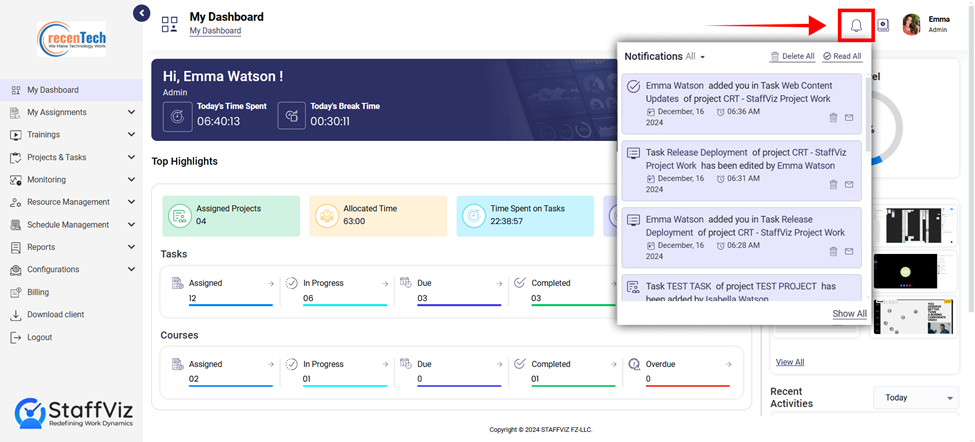Click the Time Spent on Tasks icon
The height and width of the screenshot is (442, 975).
tap(474, 216)
